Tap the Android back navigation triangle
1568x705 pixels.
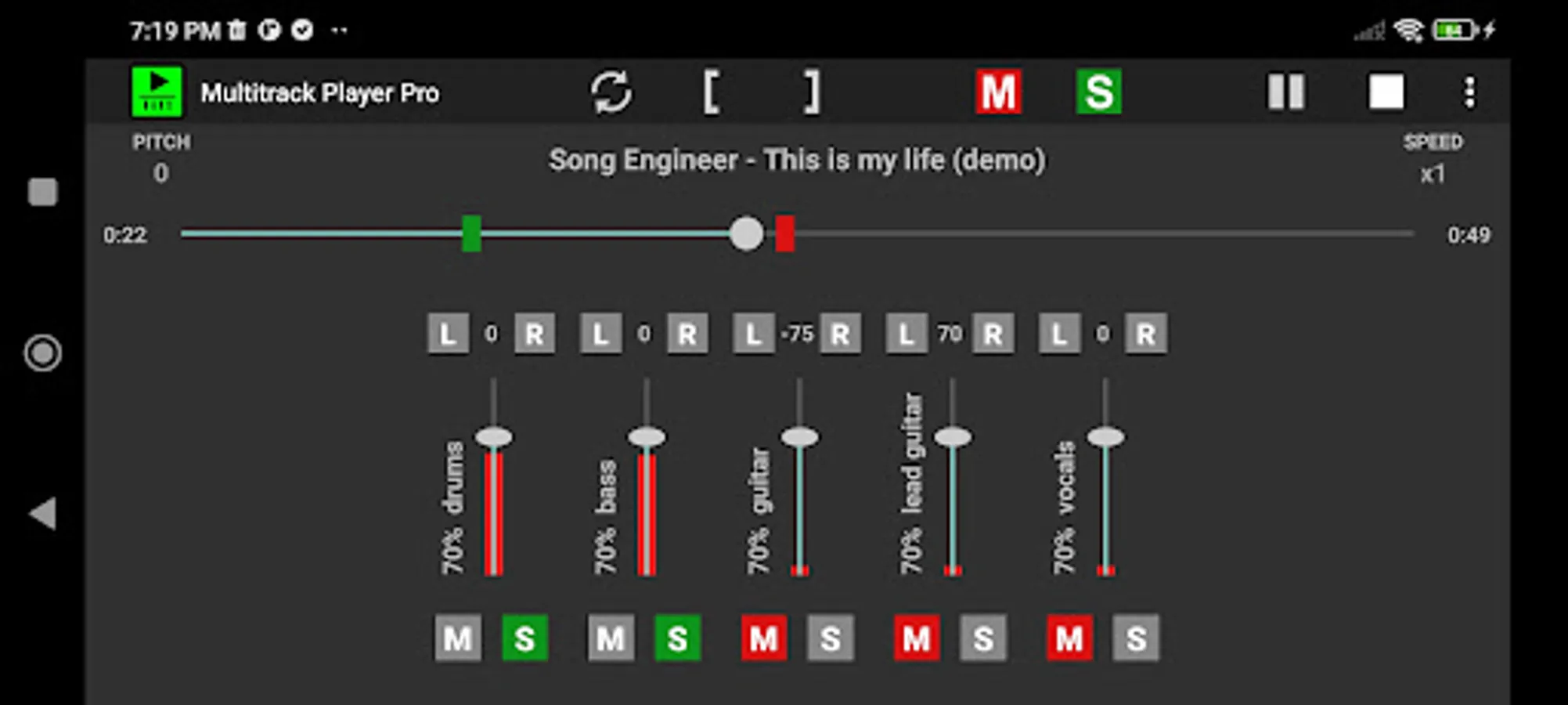[x=43, y=514]
